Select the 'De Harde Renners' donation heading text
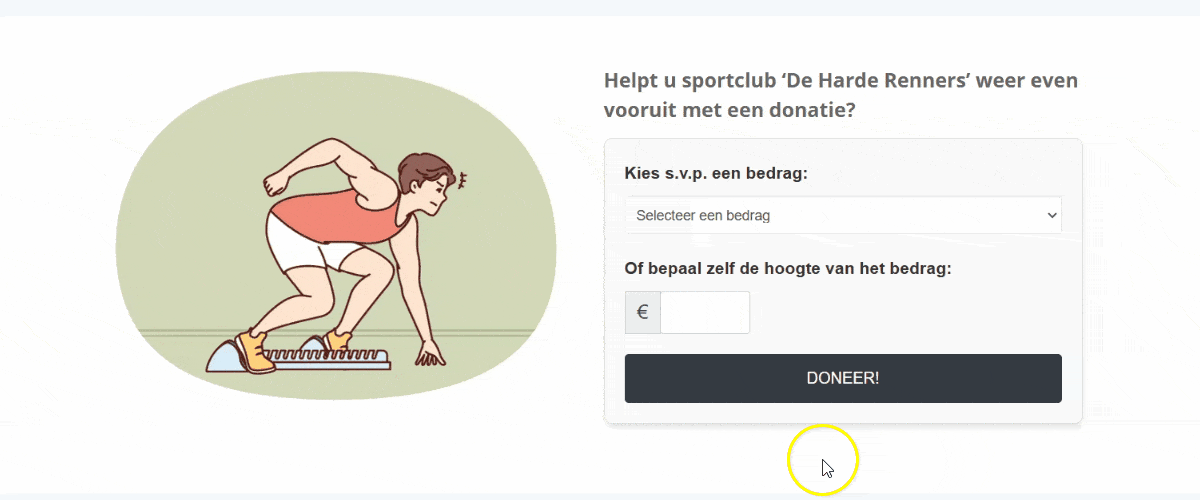The width and height of the screenshot is (1200, 500). pyautogui.click(x=841, y=95)
